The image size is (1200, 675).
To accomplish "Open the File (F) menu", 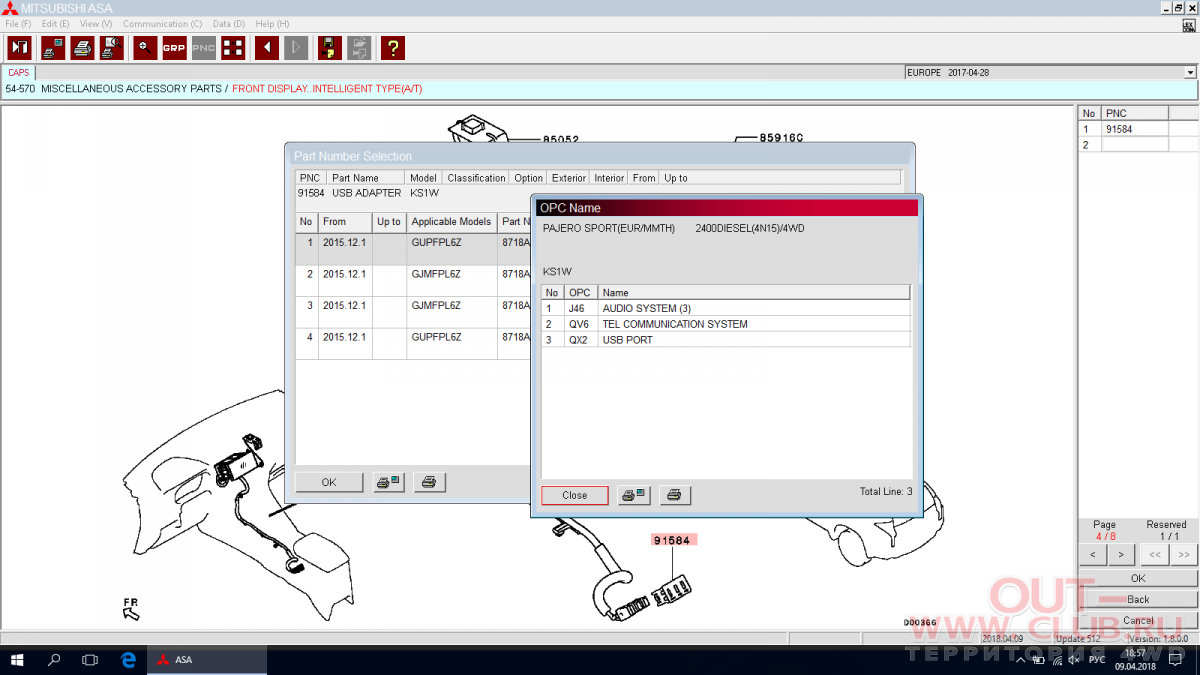I will 17,24.
